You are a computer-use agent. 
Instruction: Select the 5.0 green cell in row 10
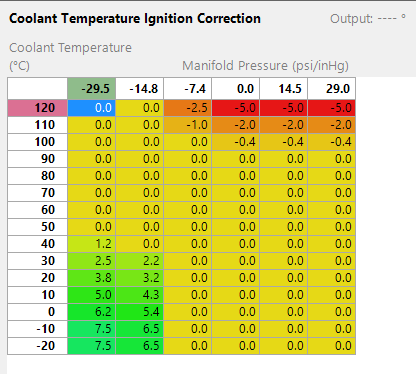tap(92, 295)
